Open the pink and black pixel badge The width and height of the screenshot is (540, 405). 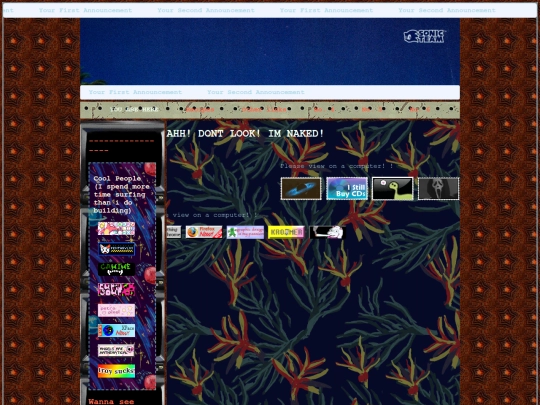[116, 290]
